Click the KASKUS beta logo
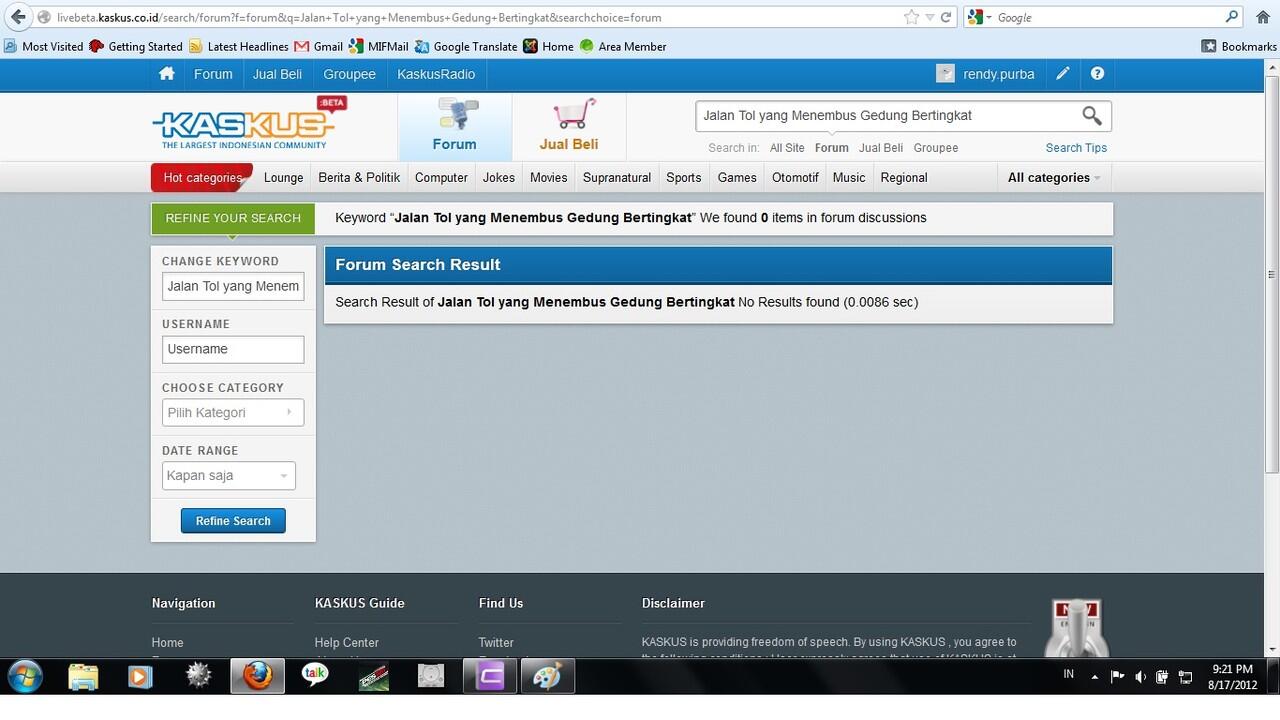Image resolution: width=1280 pixels, height=720 pixels. coord(249,124)
